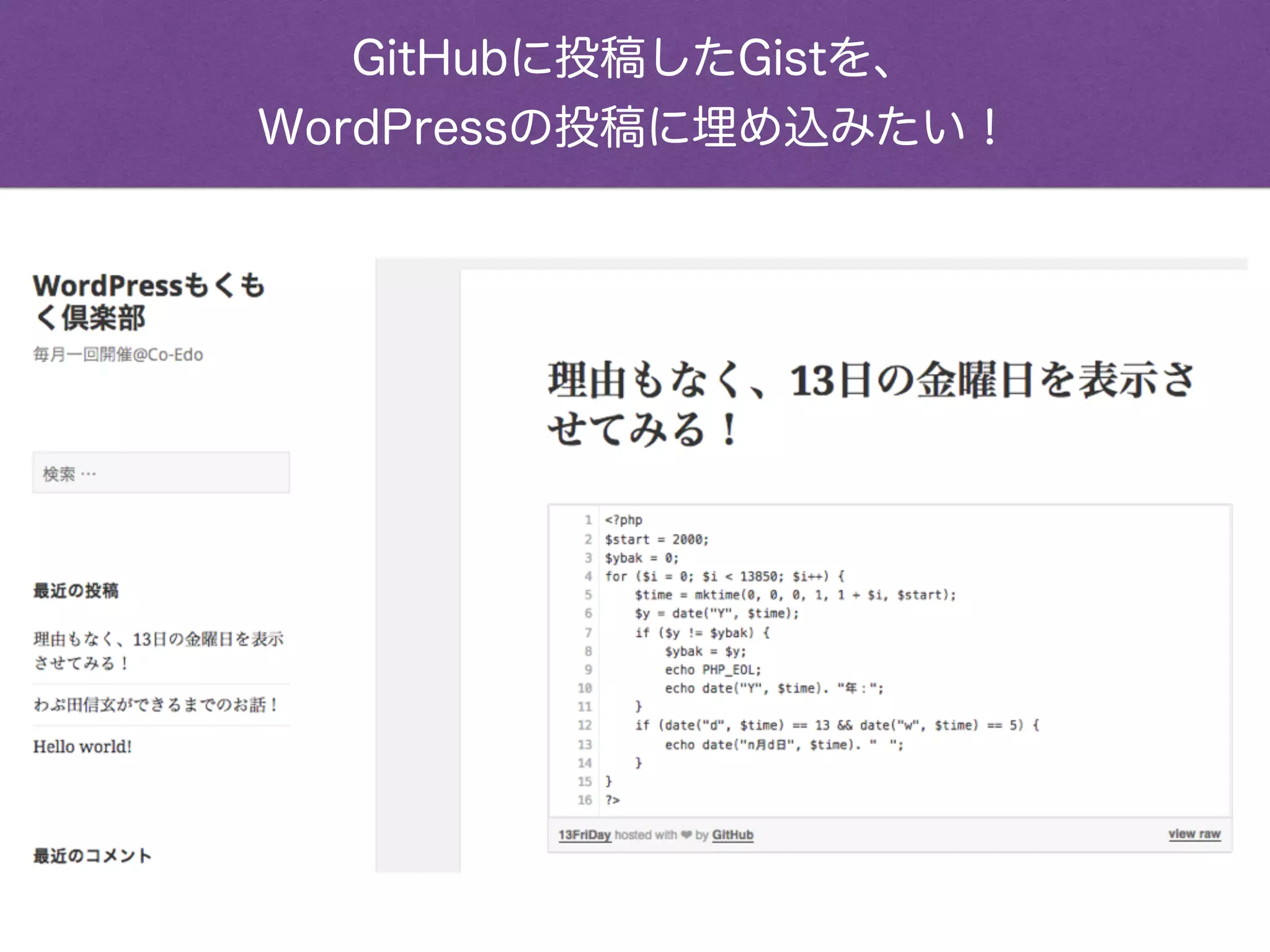Open recent post わぷ田信玄ができるまでのお話！
This screenshot has width=1270, height=952.
click(x=156, y=705)
